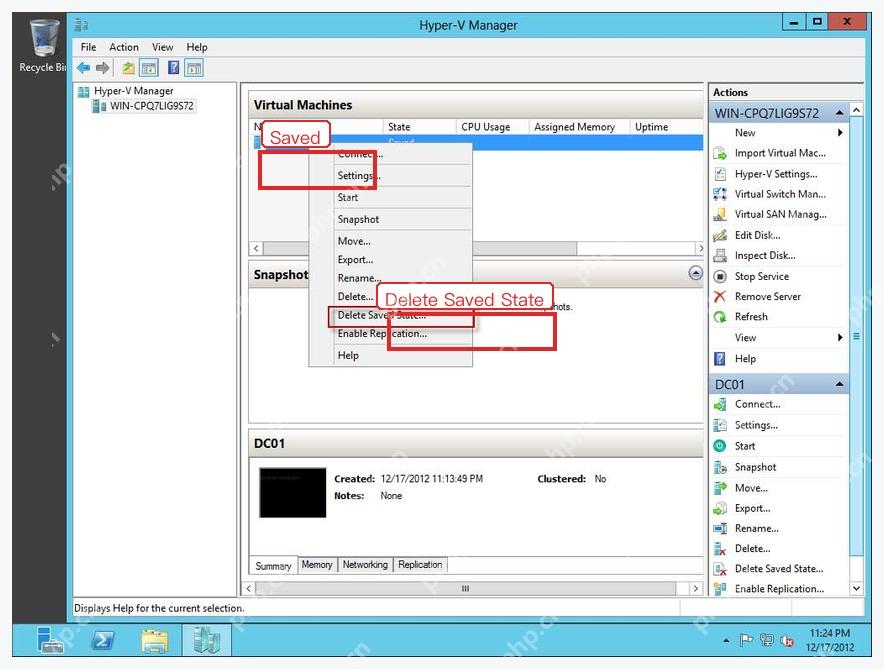884x669 pixels.
Task: Collapse the DC01 actions section
Action: point(839,384)
